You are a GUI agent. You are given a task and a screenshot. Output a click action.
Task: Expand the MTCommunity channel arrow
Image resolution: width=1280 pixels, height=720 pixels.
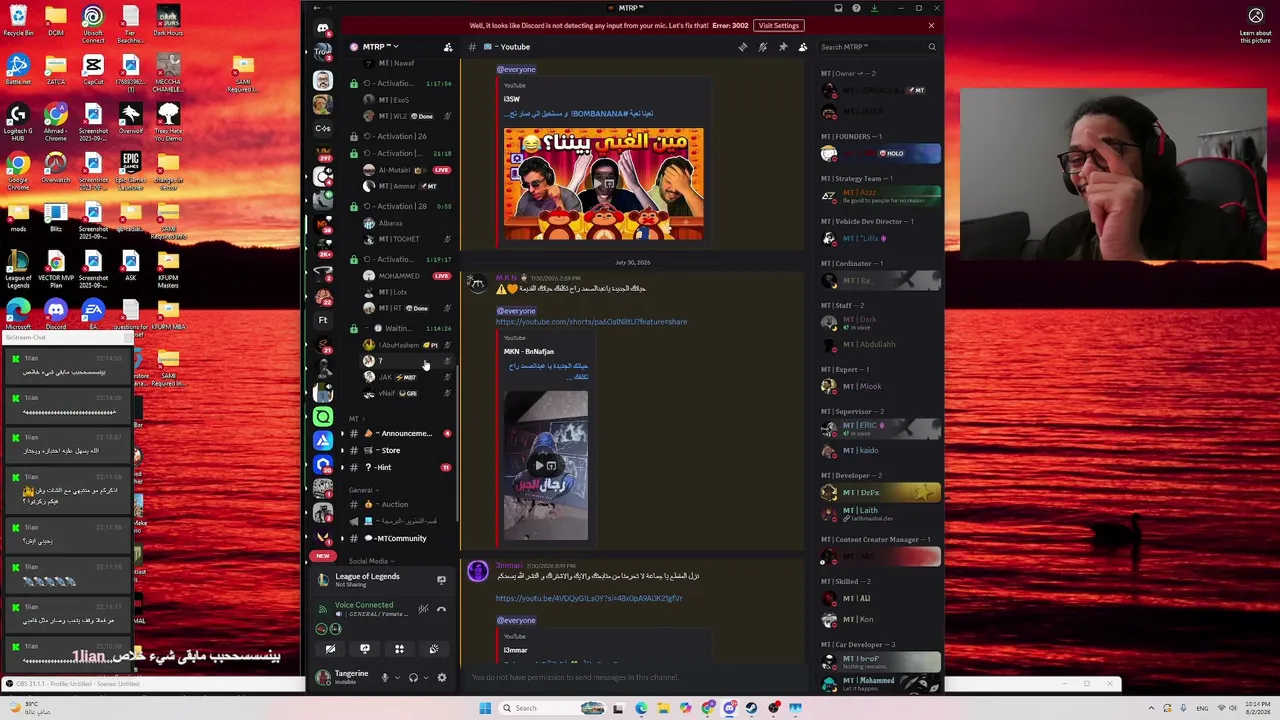342,539
